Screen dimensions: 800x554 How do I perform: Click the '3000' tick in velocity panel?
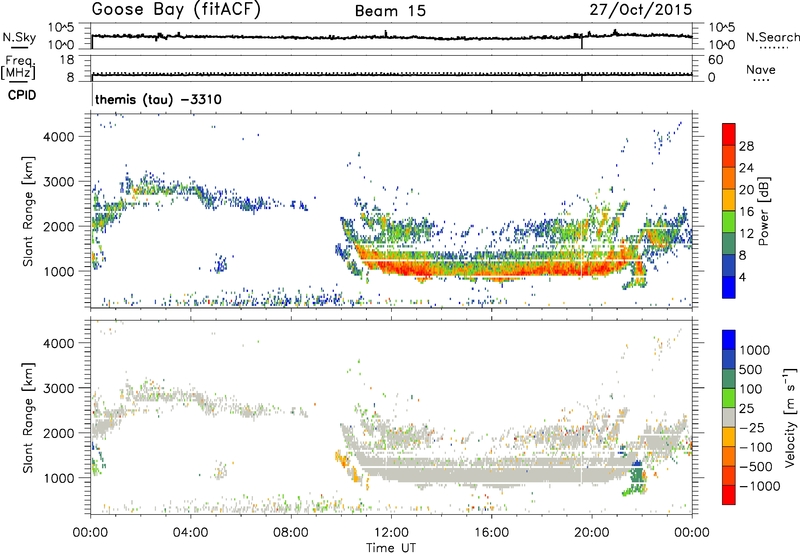pos(59,388)
